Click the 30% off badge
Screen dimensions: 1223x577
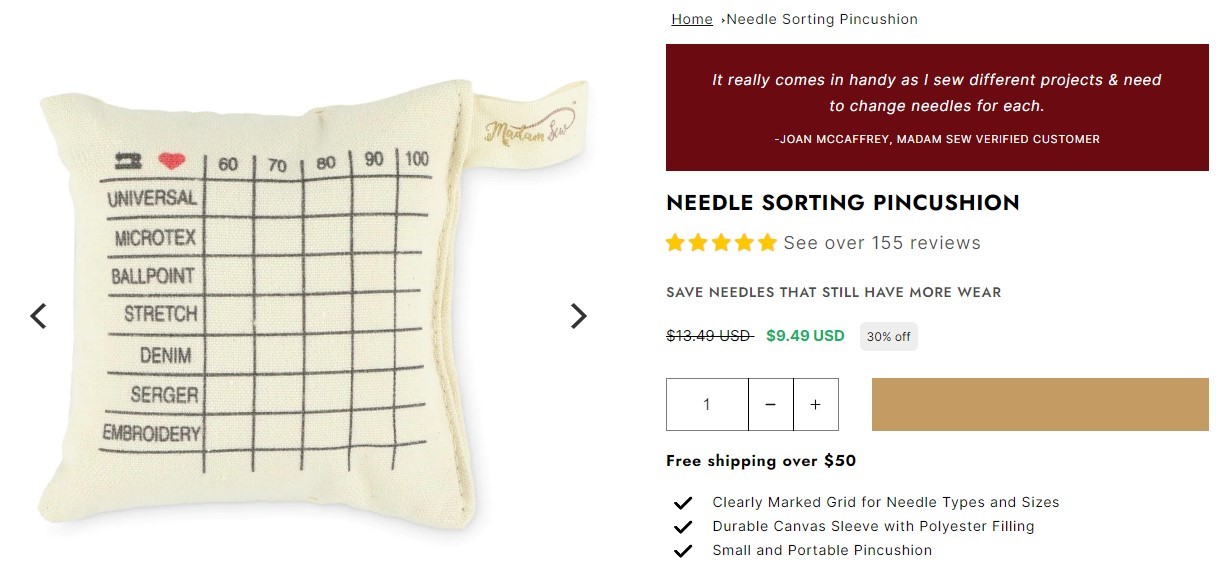[x=888, y=336]
